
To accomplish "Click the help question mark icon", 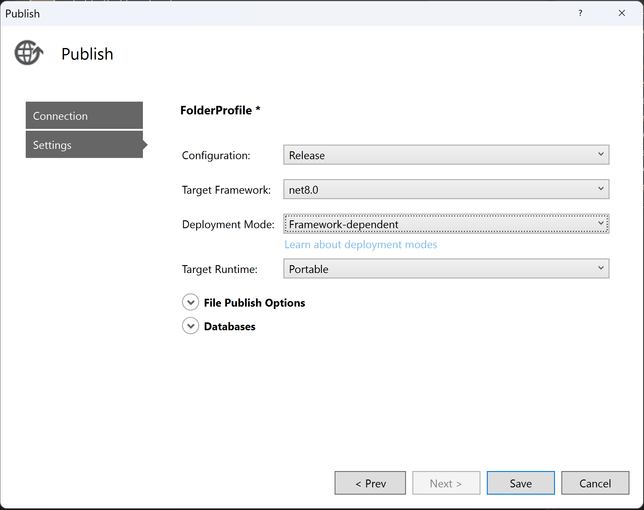I will point(580,13).
